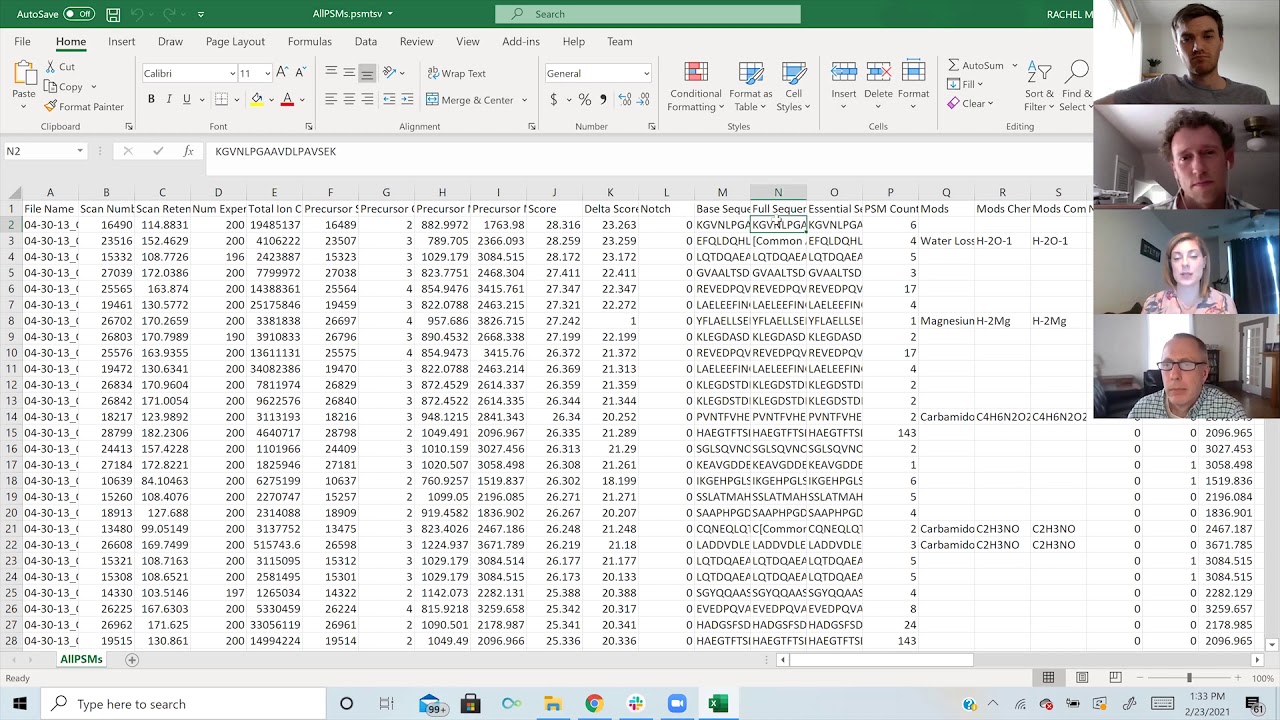Click the Cut button
Screen dimensions: 1280x720
click(x=60, y=67)
